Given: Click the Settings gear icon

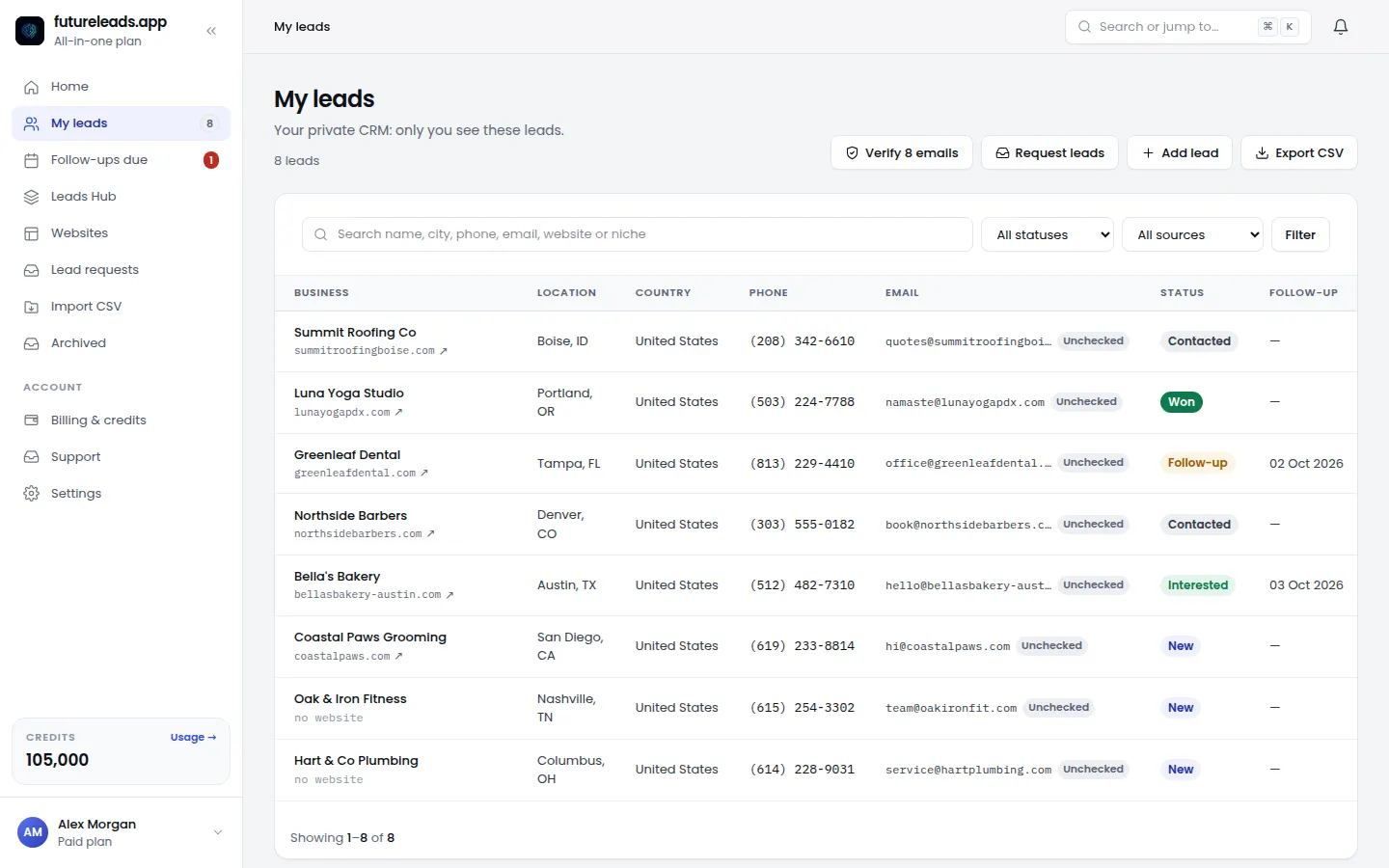Looking at the screenshot, I should (32, 494).
